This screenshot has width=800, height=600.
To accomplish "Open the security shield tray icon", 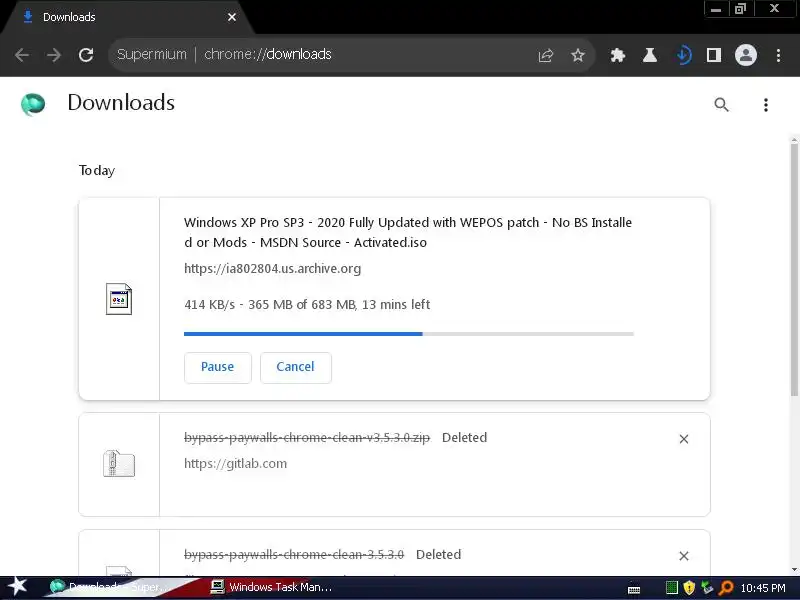I will pos(689,588).
